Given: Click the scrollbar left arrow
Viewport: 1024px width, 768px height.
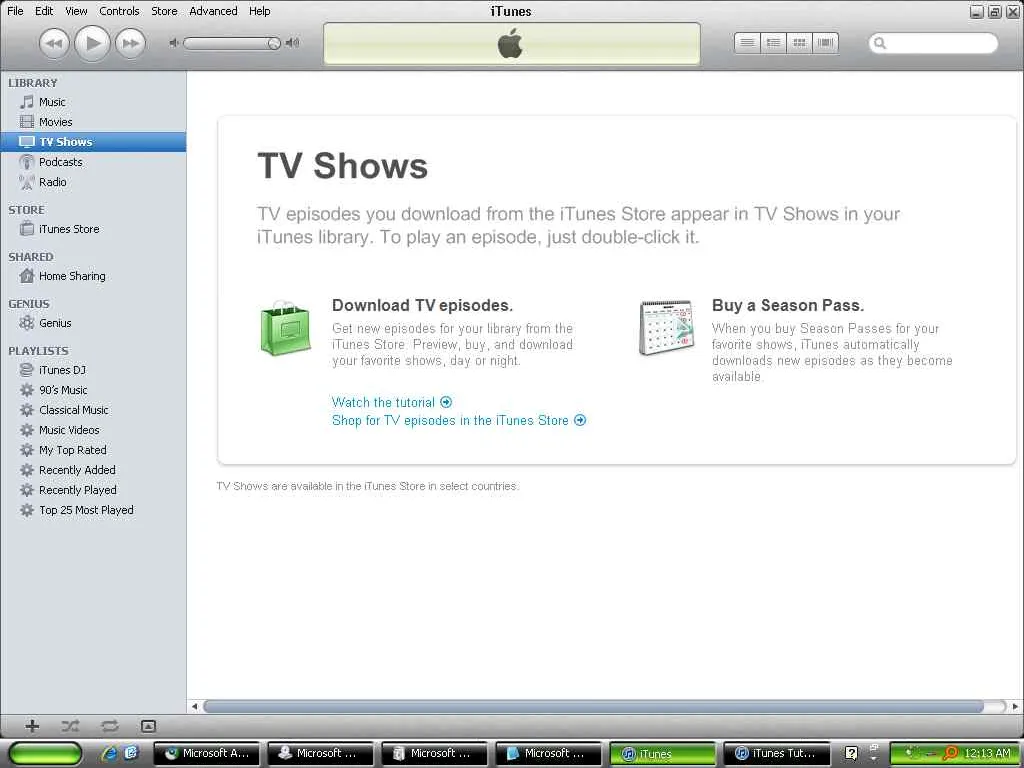Looking at the screenshot, I should [195, 707].
